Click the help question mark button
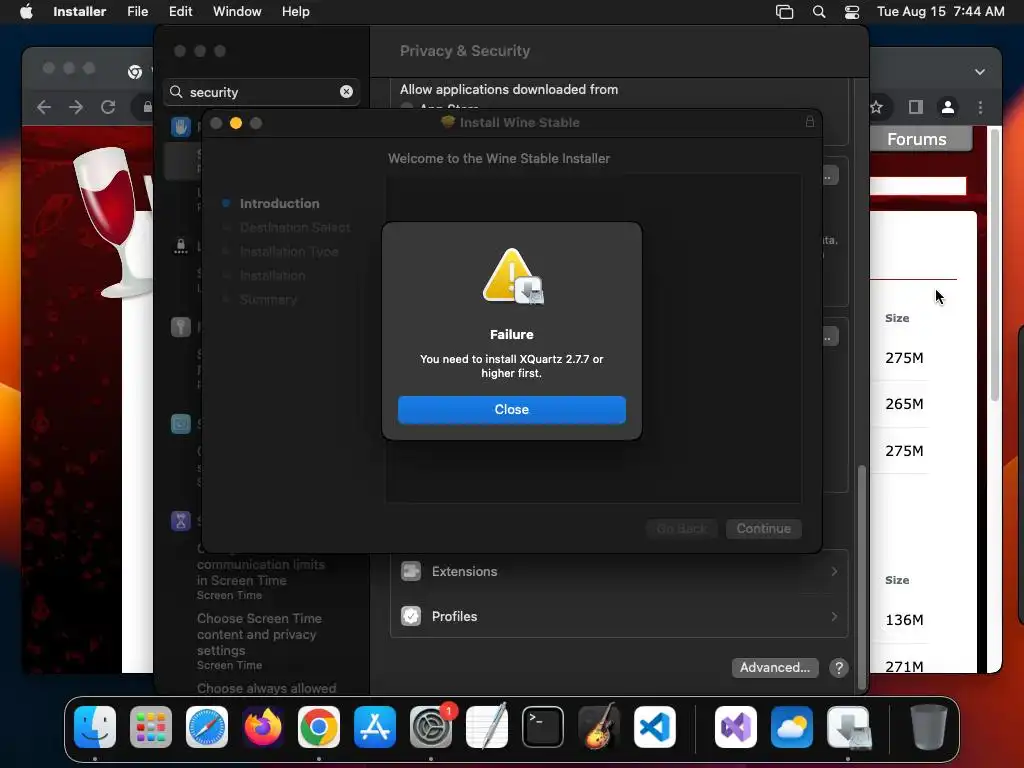Screen dimensions: 1024x768 pos(839,667)
